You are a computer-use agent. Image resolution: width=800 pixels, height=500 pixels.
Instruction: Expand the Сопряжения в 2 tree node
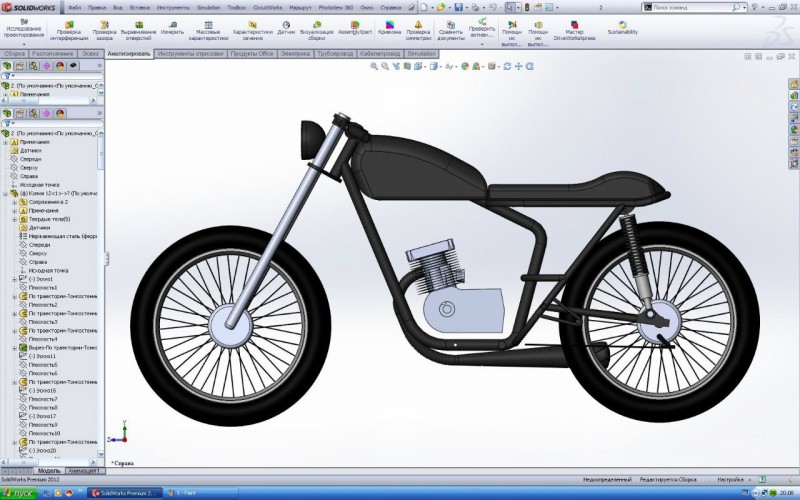pyautogui.click(x=15, y=202)
